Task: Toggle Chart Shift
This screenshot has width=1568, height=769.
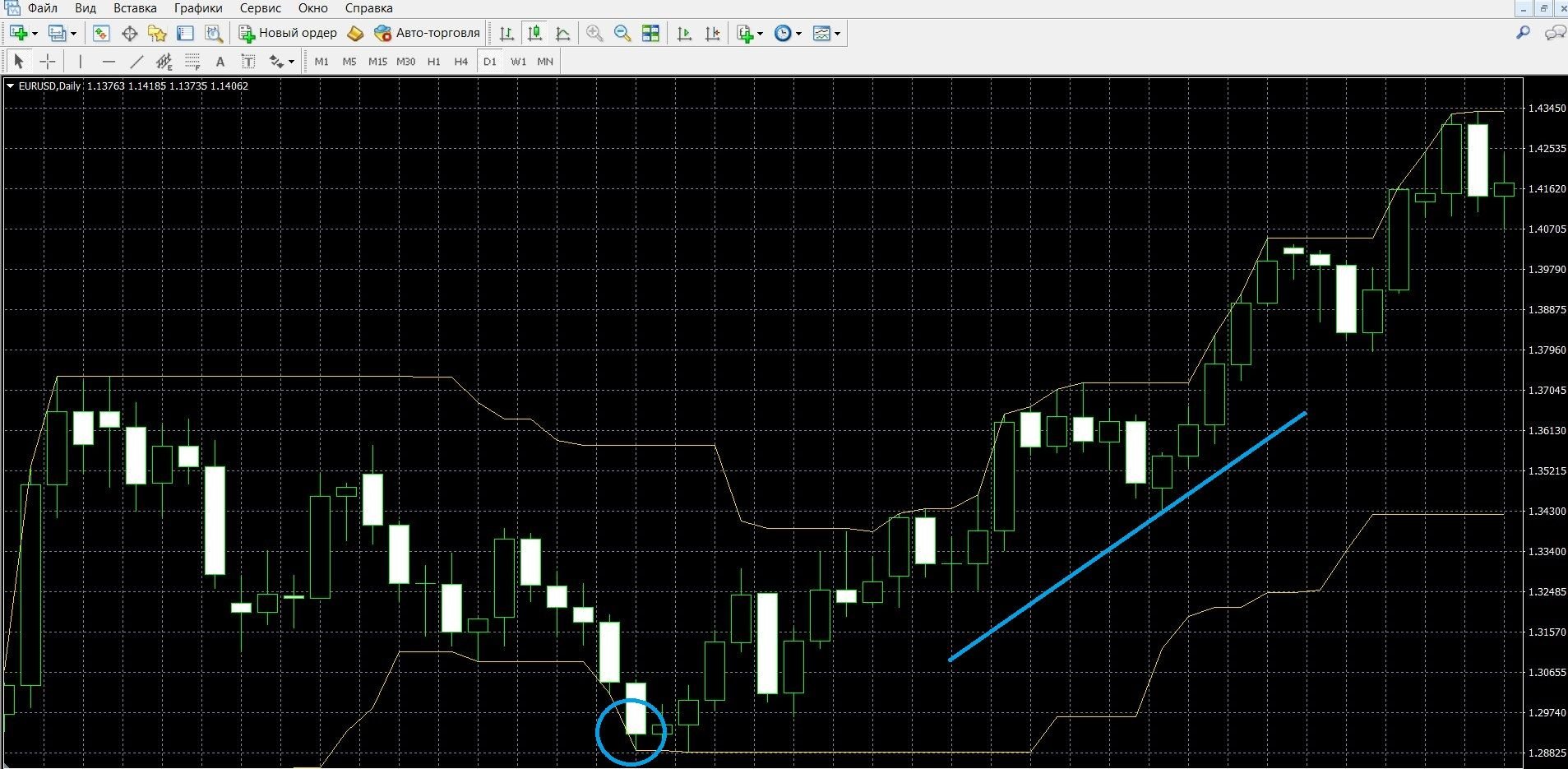Action: click(x=712, y=34)
